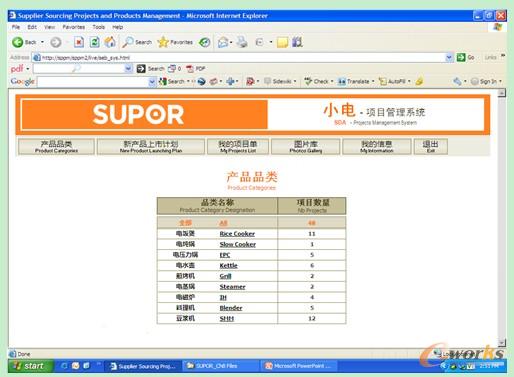Open New Product Launching Plan tab
Image resolution: width=514 pixels, height=377 pixels.
click(151, 147)
